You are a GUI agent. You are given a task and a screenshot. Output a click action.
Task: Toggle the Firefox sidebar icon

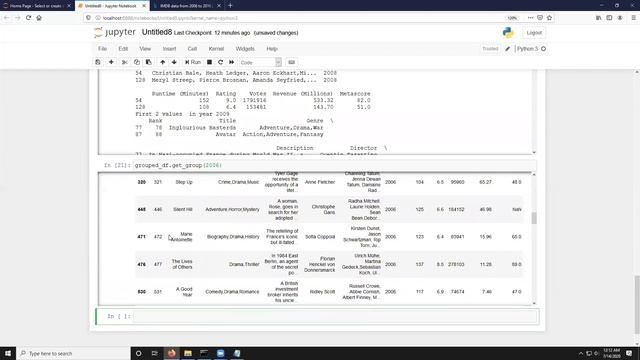[609, 18]
